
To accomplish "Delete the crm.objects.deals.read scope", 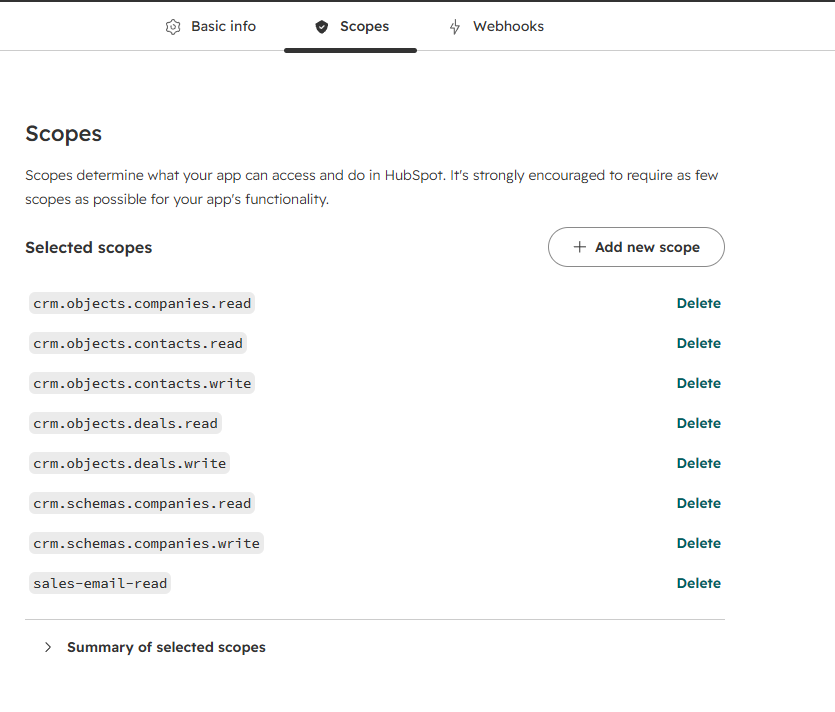I will click(x=699, y=423).
